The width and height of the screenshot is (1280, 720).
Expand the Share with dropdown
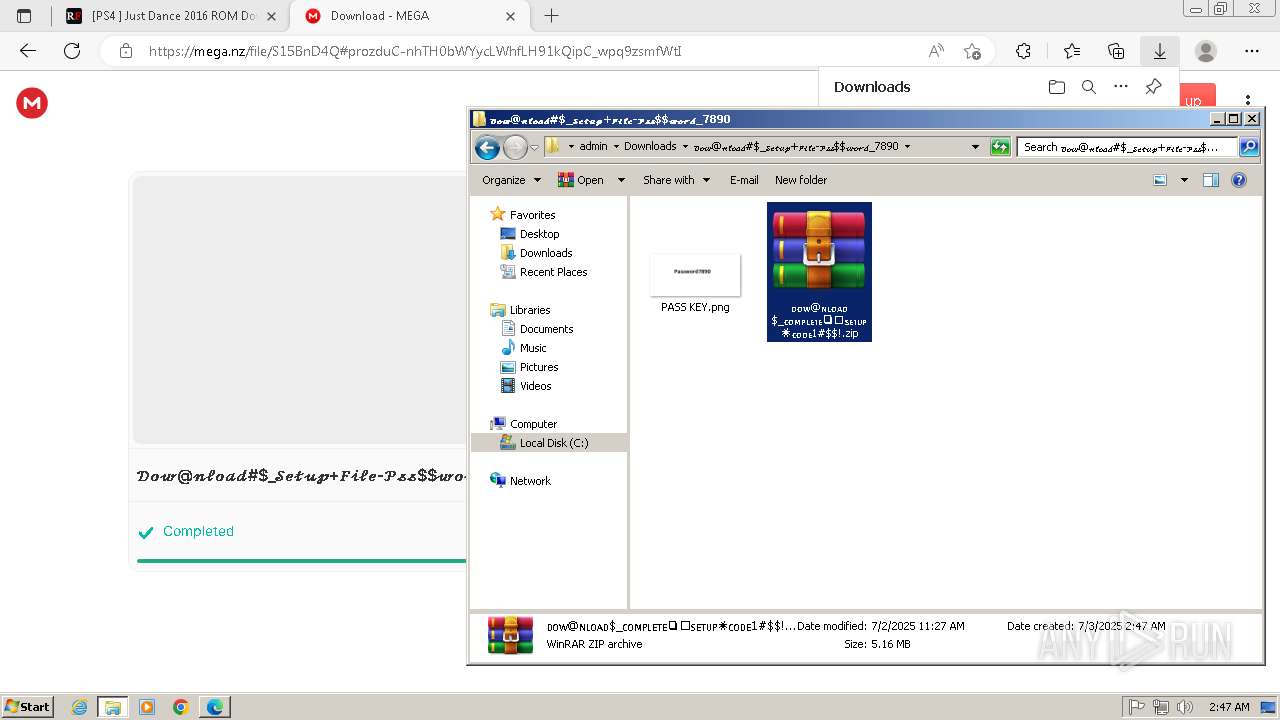[x=677, y=180]
